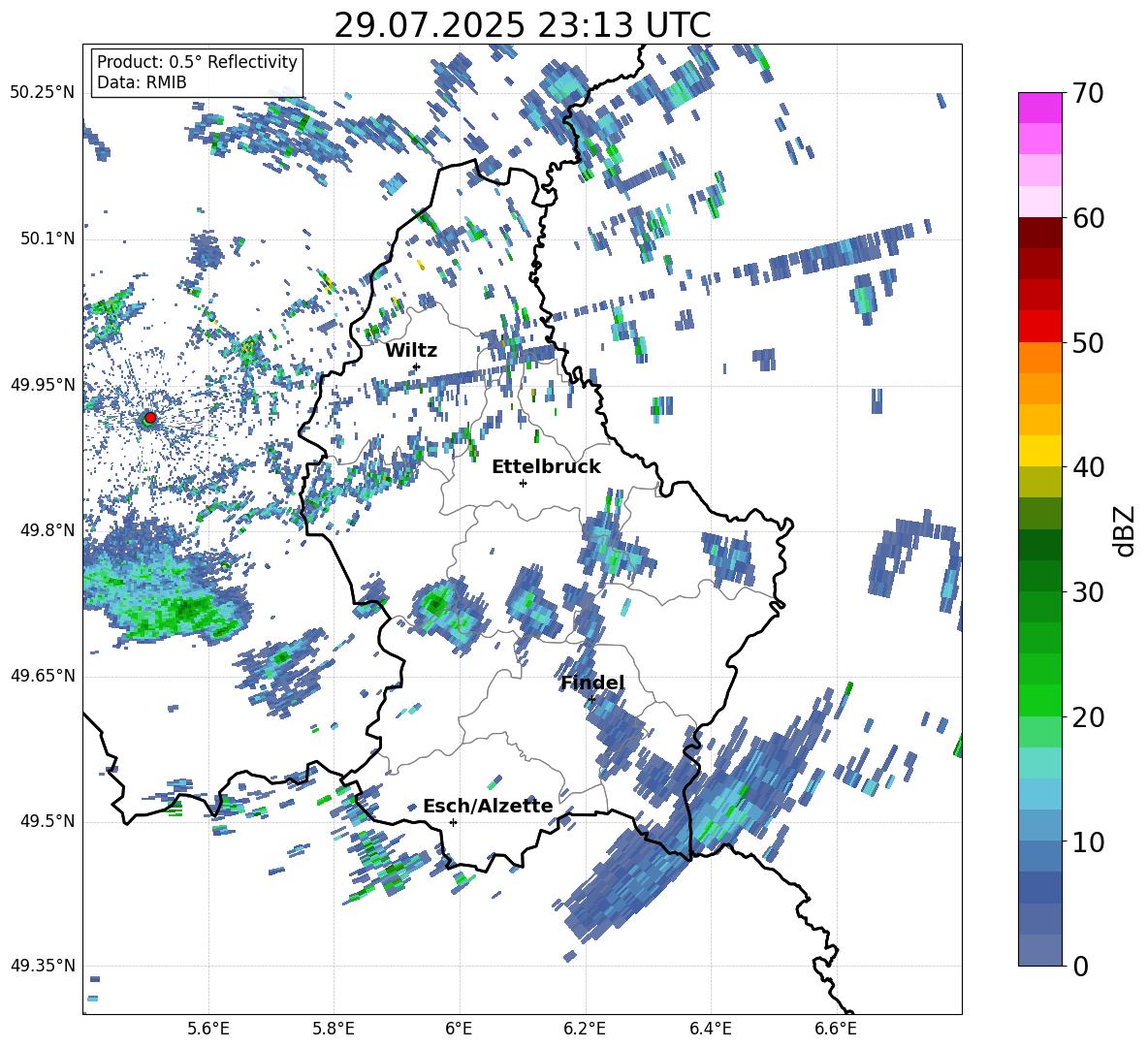Click the 'Data: RMIB' text
This screenshot has width=1148, height=1048.
(142, 82)
